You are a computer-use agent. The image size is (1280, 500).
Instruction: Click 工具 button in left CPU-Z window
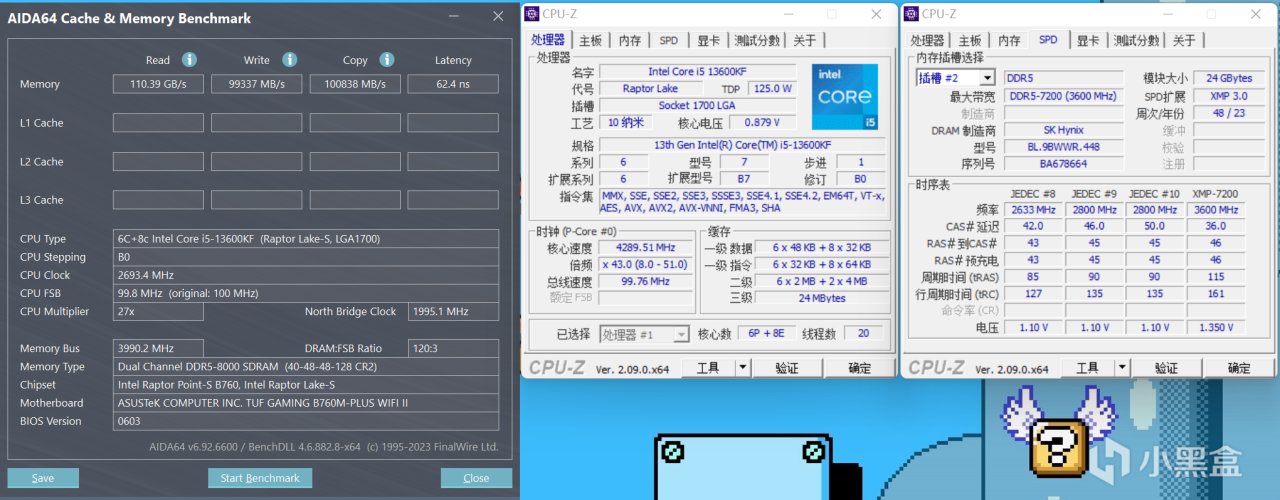point(708,368)
